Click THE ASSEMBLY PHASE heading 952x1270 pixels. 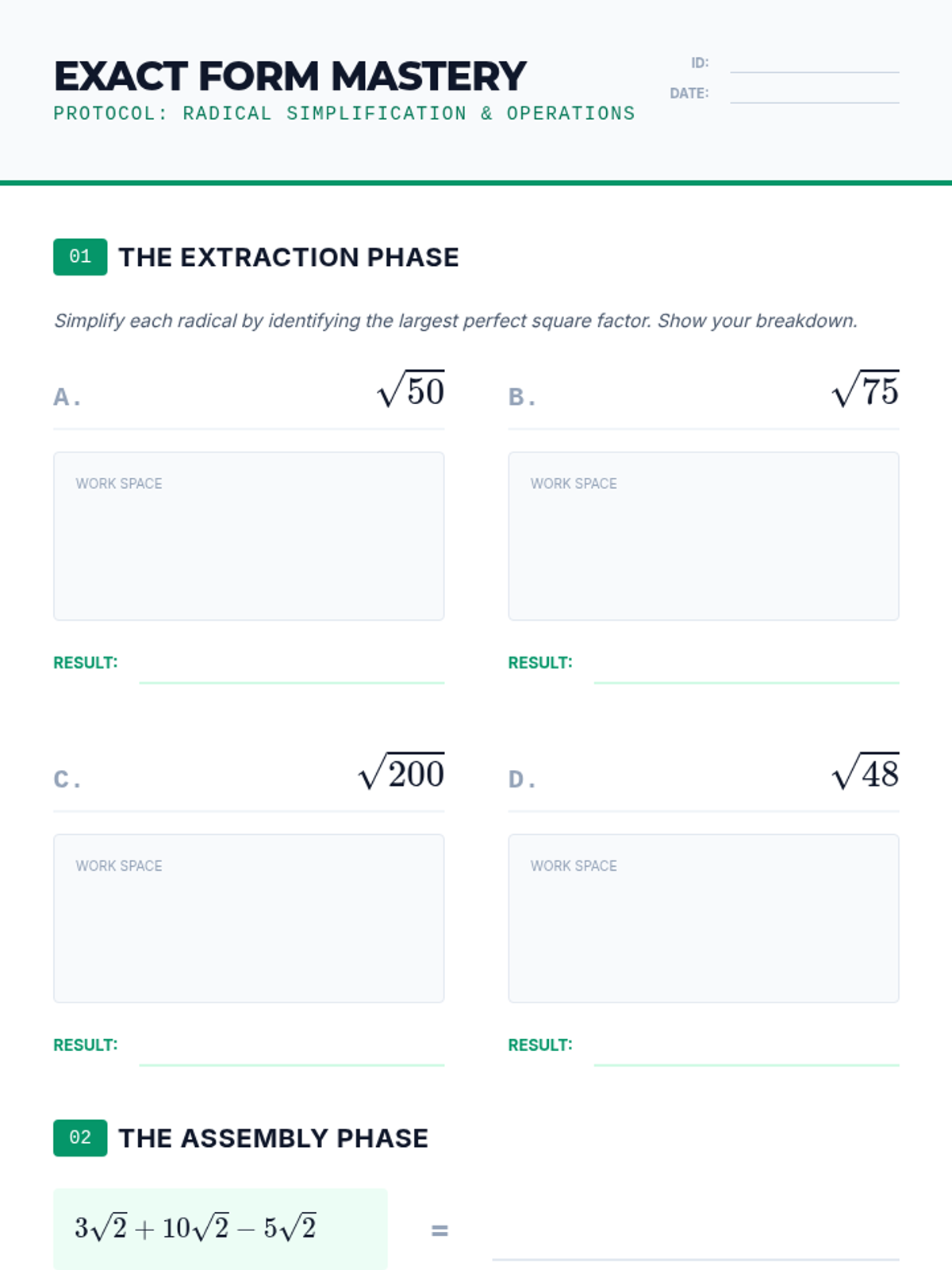click(x=273, y=1138)
